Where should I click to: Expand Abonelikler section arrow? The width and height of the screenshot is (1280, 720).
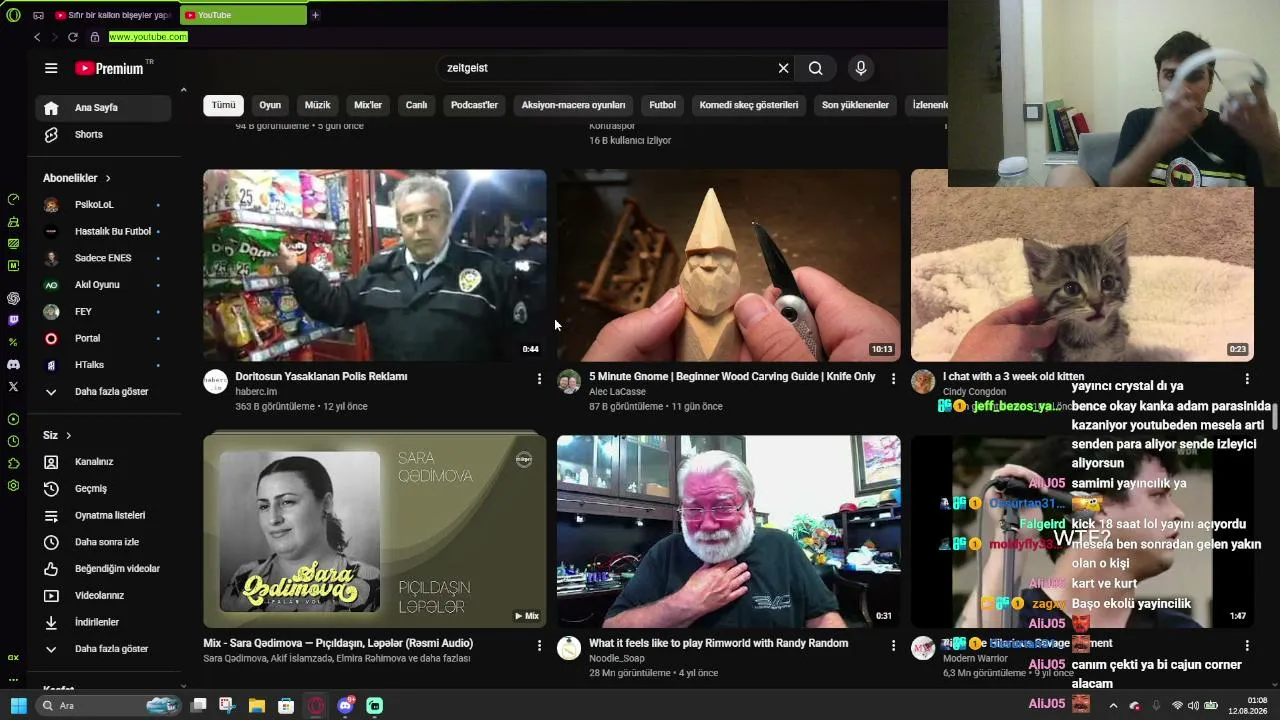point(108,178)
